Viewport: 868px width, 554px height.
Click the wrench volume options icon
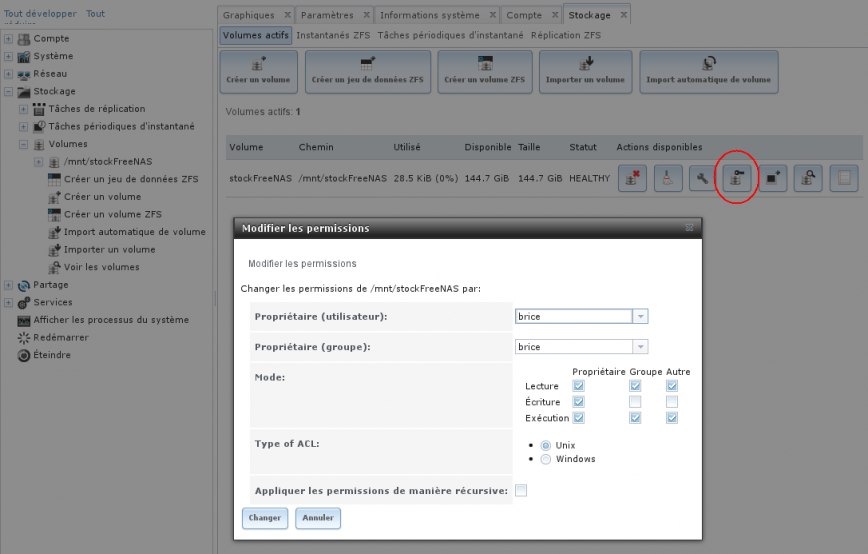pyautogui.click(x=702, y=179)
